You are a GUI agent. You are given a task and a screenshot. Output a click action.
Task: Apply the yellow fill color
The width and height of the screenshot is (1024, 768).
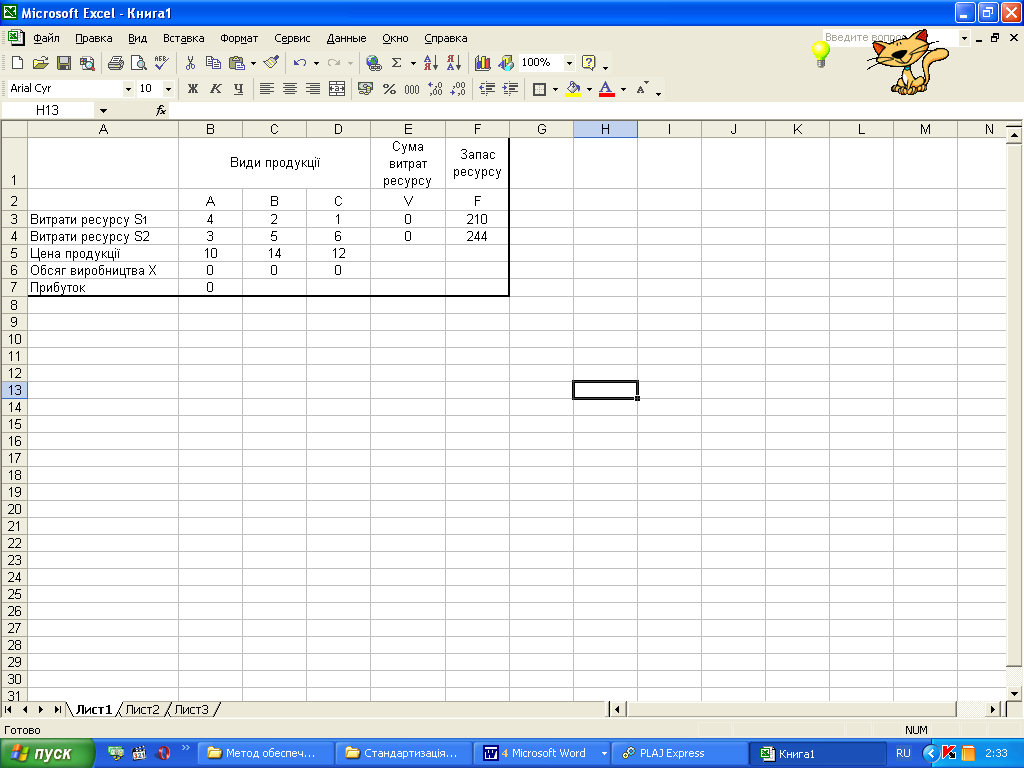573,89
